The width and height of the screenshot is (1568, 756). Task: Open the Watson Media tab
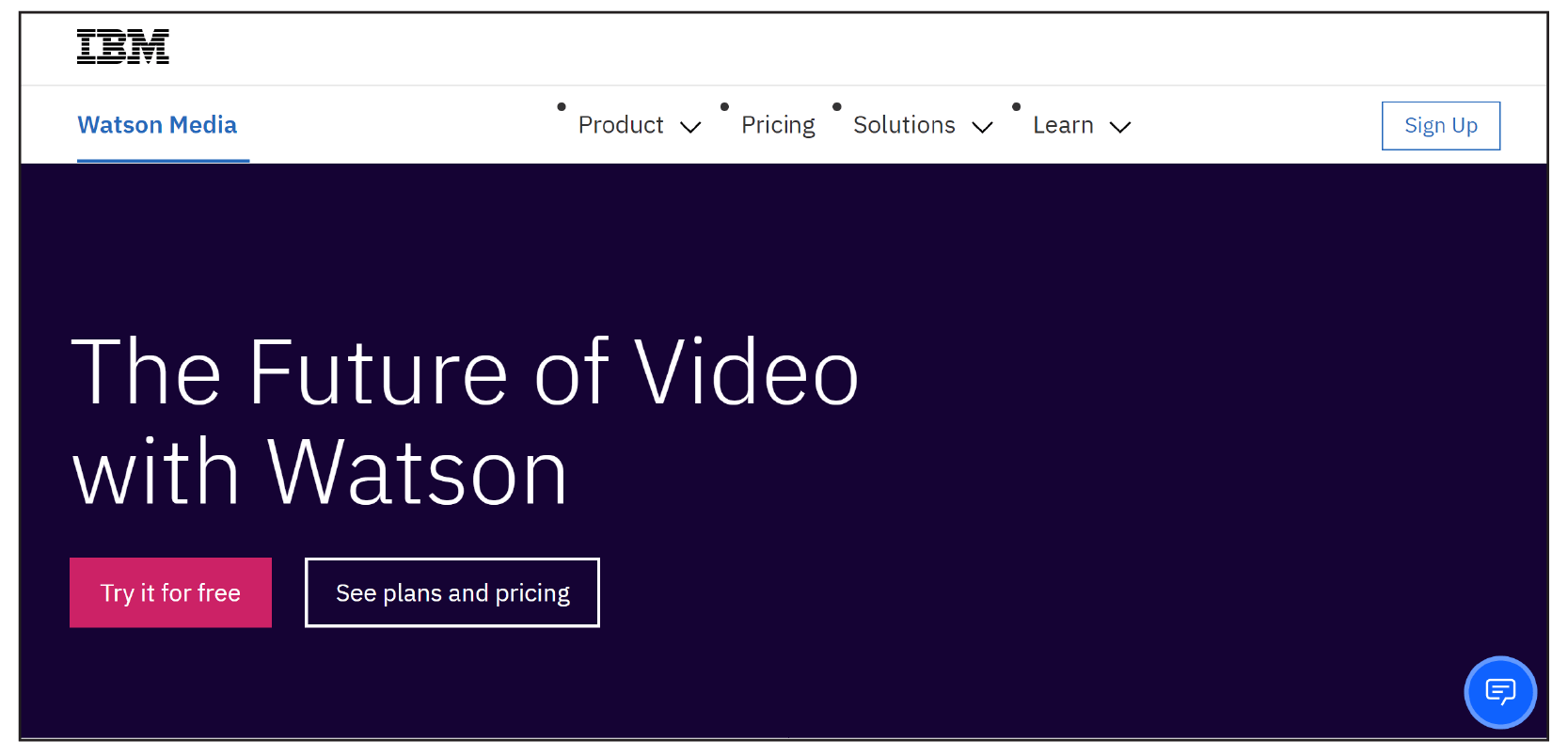pos(157,124)
